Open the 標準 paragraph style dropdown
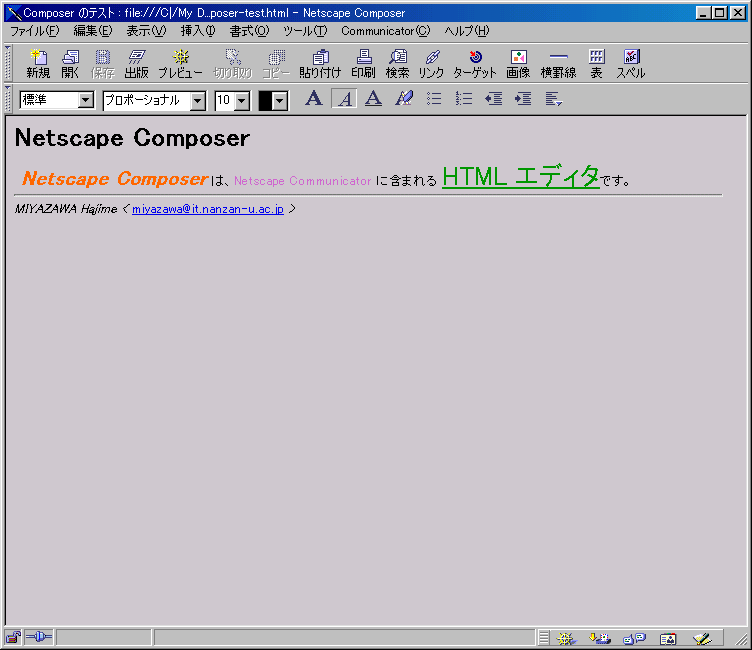The image size is (752, 650). [x=86, y=100]
